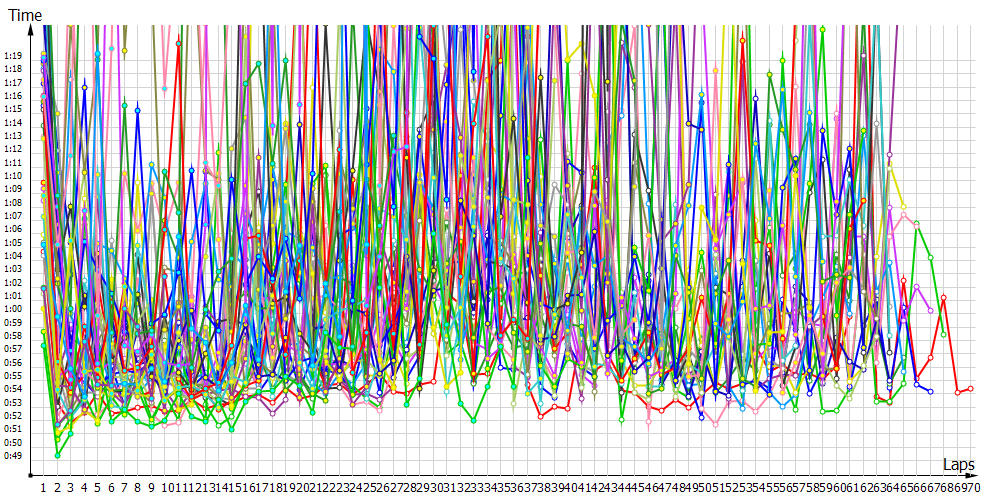1000x500 pixels.
Task: Click the 0:49 label on the time axis
Action: coord(14,456)
